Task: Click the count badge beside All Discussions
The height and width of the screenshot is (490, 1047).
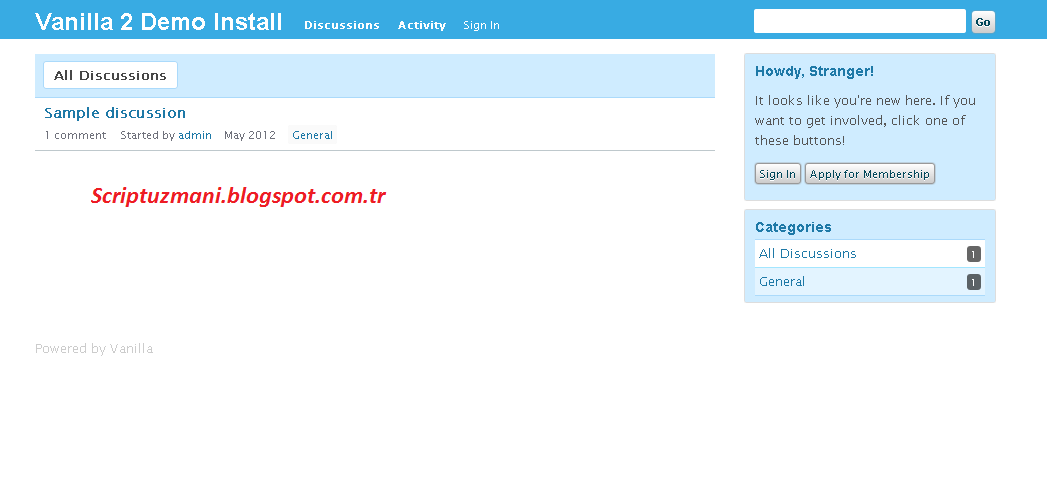Action: [974, 254]
